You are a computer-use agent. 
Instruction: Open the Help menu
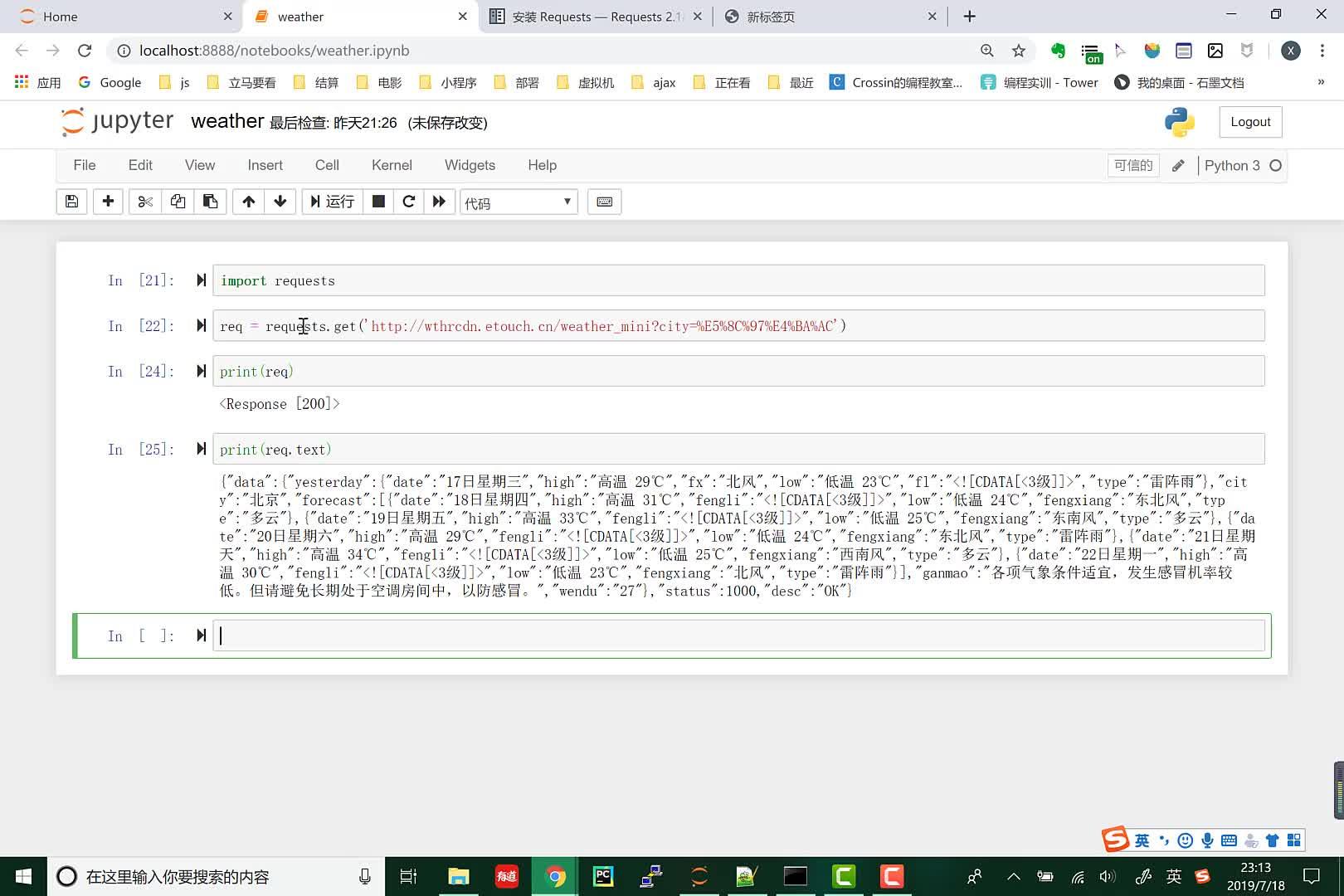(x=543, y=165)
